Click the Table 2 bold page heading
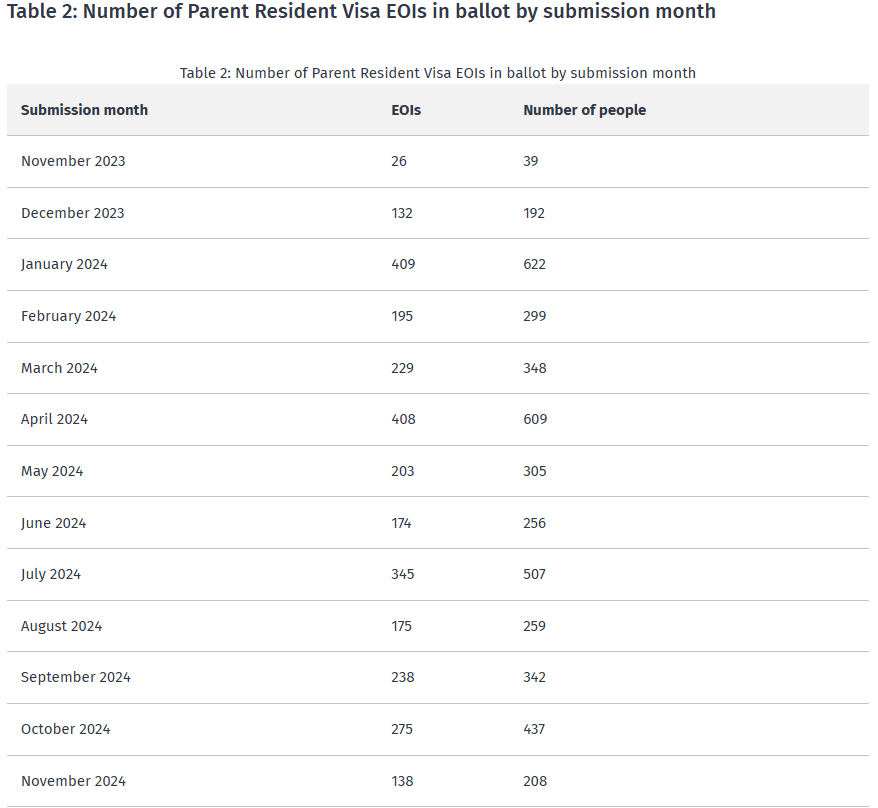Viewport: 878px width, 808px height. (x=361, y=12)
